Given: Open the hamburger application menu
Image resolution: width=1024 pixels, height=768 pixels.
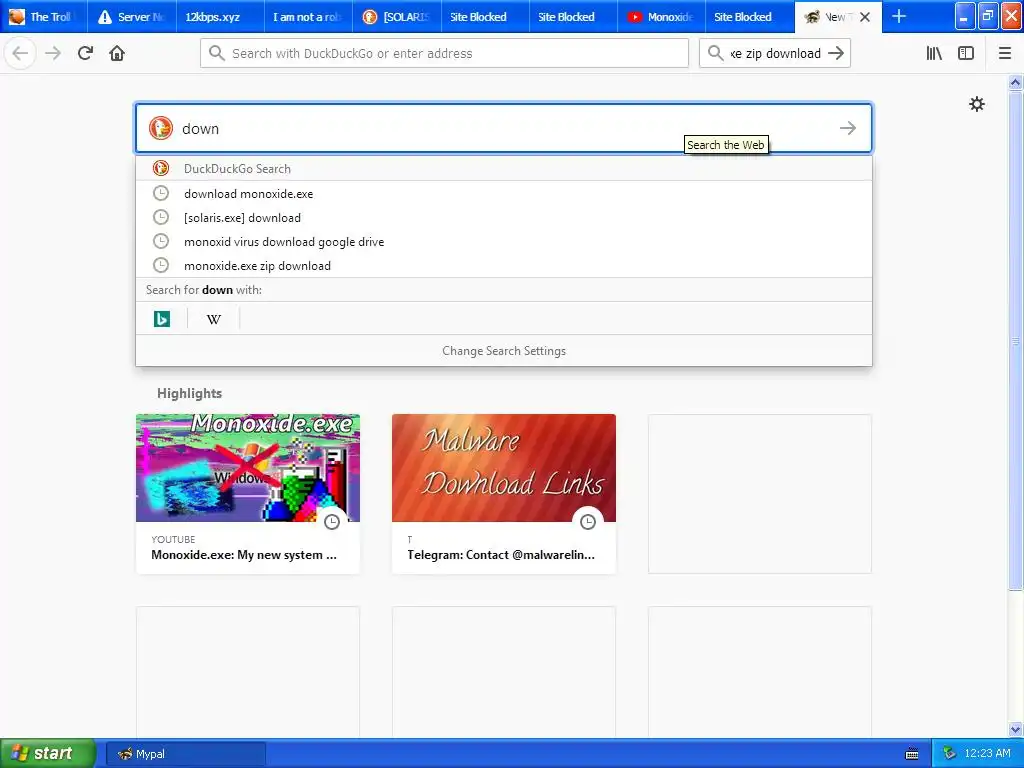Looking at the screenshot, I should (1005, 54).
